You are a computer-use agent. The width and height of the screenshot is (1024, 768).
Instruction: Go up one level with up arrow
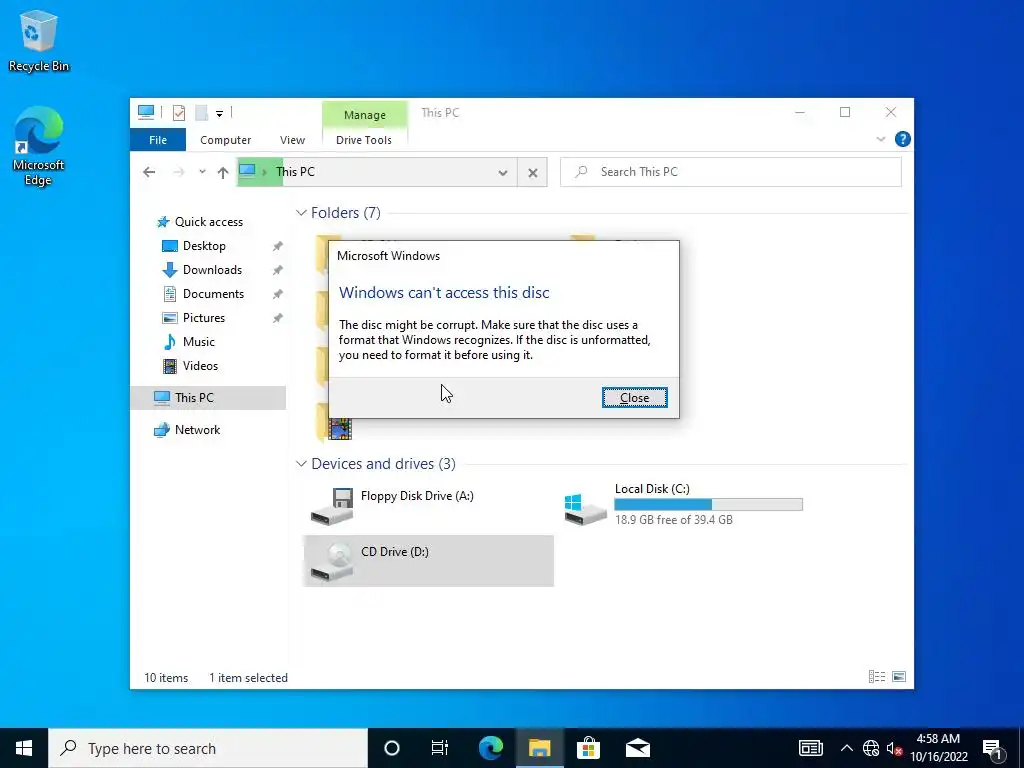tap(223, 172)
